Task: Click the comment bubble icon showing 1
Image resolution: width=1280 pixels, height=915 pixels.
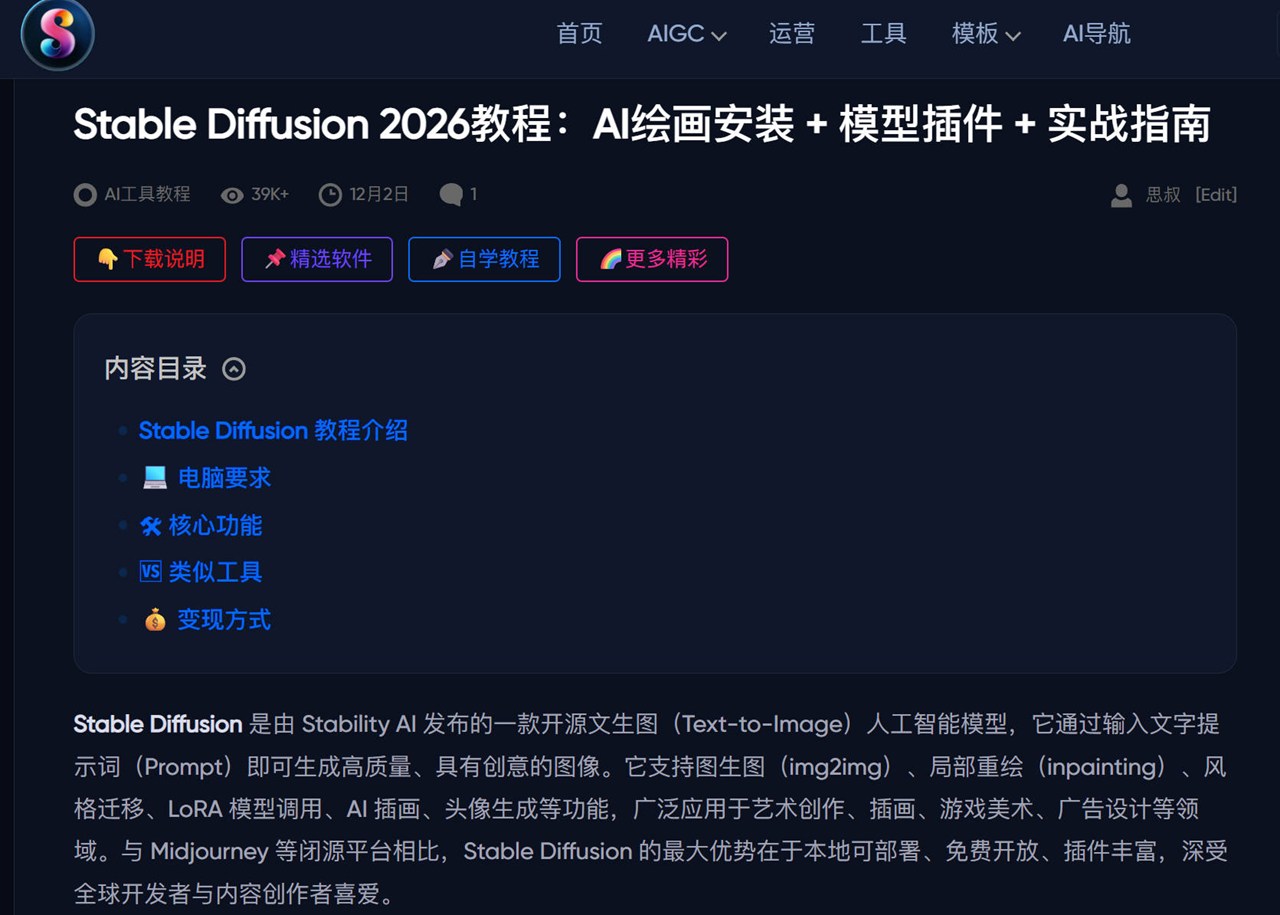Action: pyautogui.click(x=452, y=194)
